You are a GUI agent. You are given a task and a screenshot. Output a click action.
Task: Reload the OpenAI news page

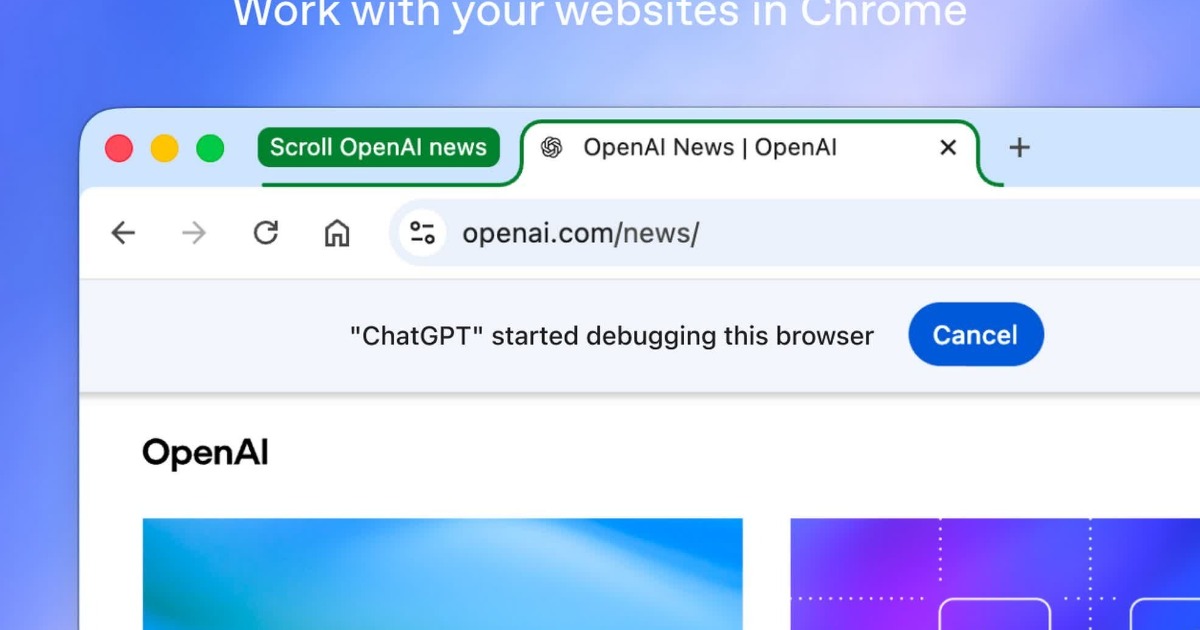(x=266, y=233)
